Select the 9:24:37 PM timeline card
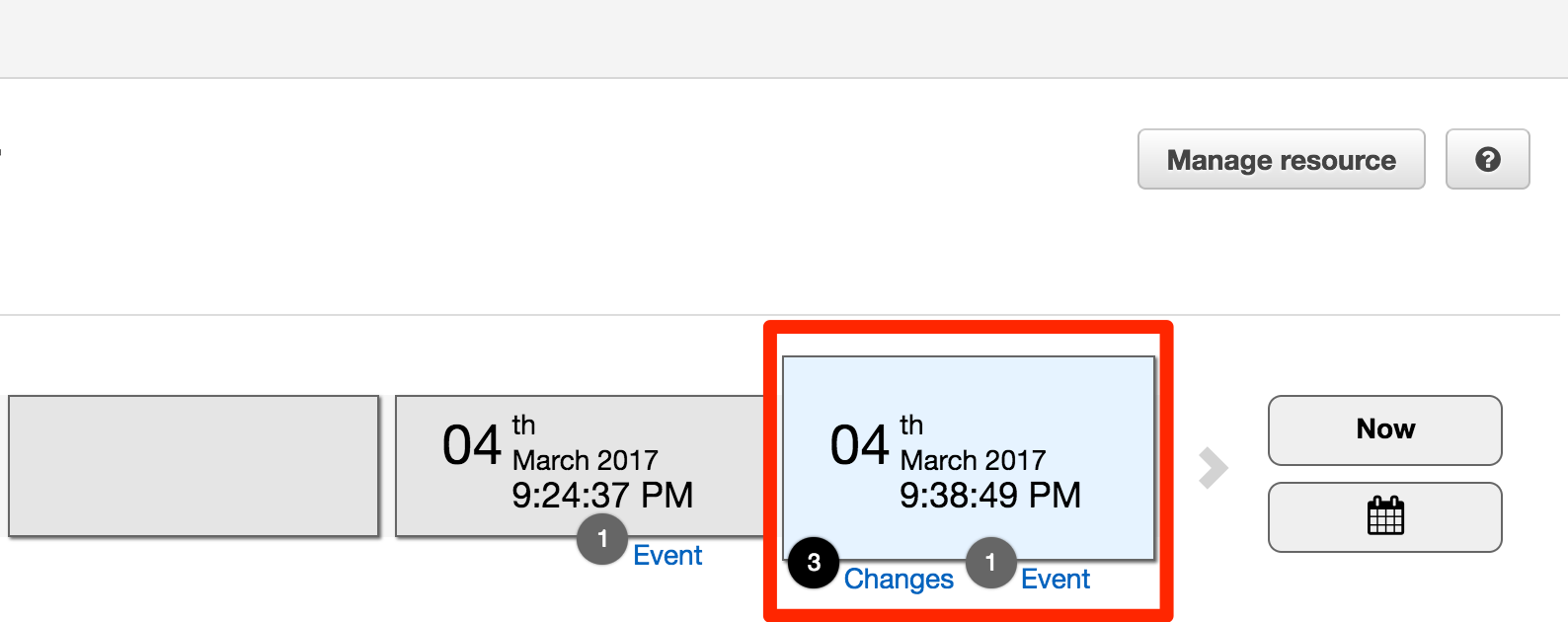The width and height of the screenshot is (1568, 622). point(581,466)
